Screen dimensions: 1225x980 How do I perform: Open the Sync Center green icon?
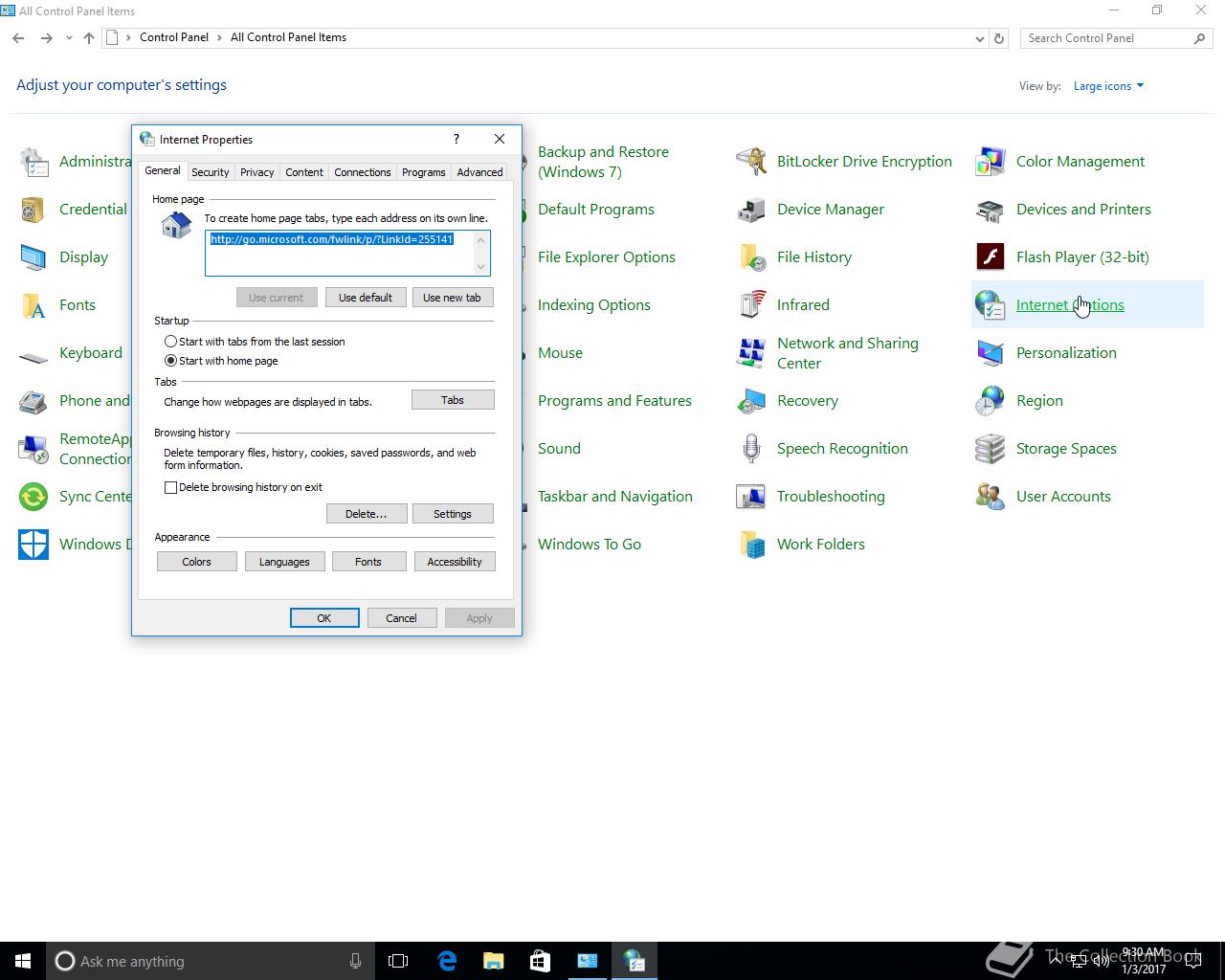33,497
